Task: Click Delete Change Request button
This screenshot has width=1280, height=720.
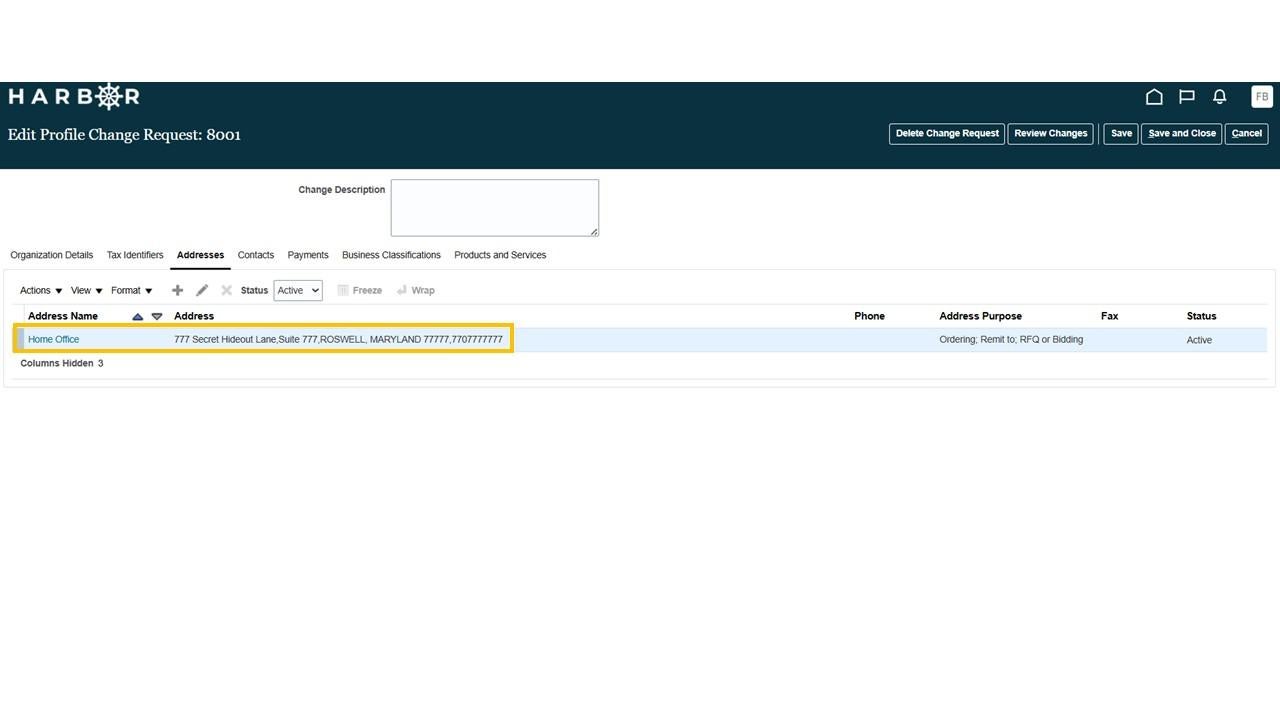Action: coord(947,134)
